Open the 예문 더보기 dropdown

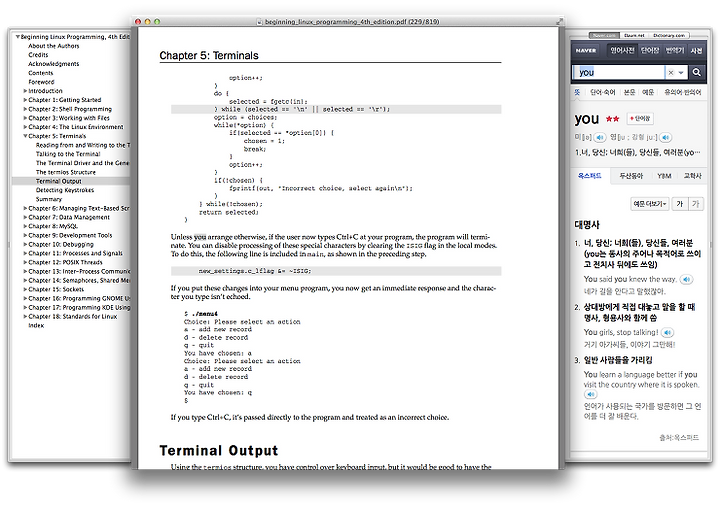pos(650,204)
